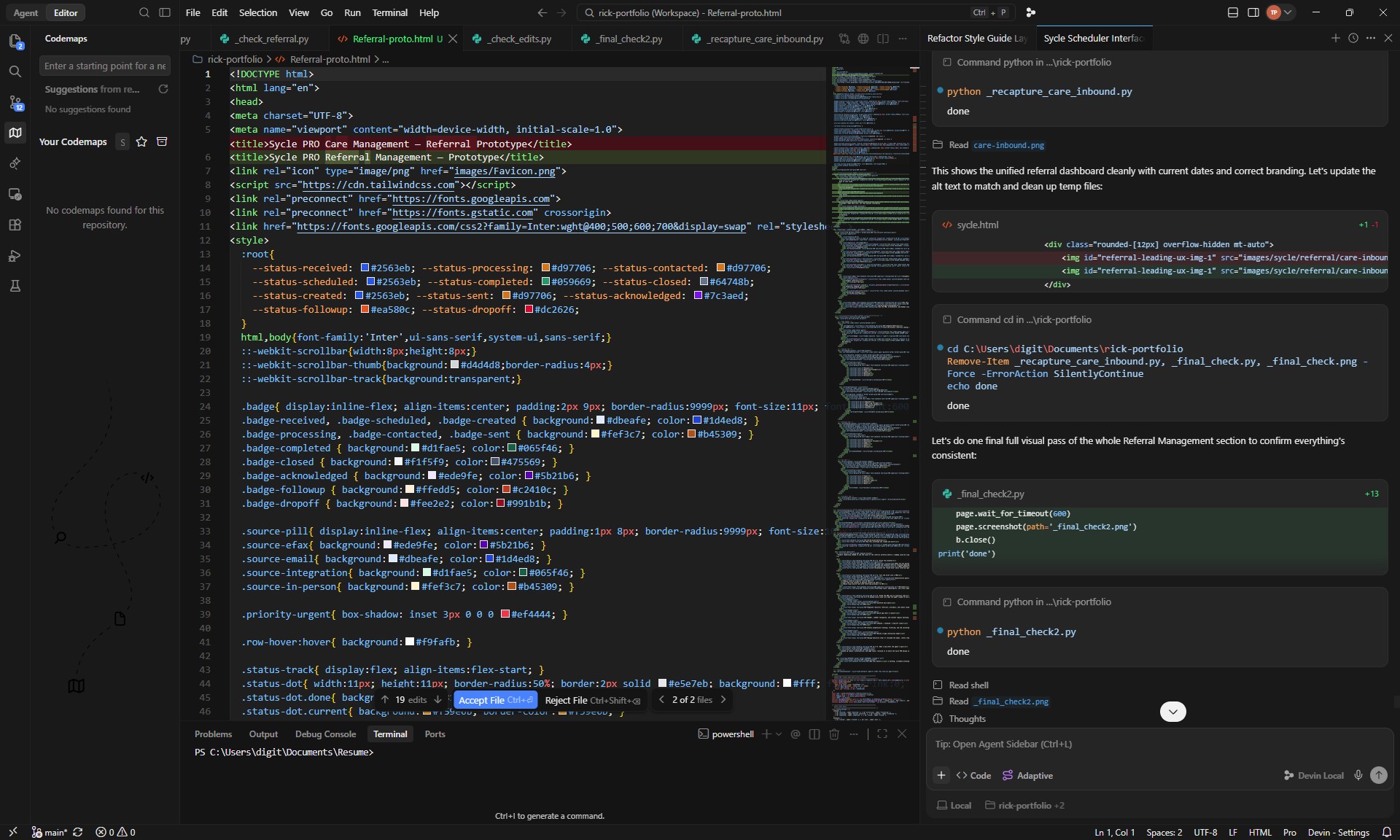Viewport: 1400px width, 840px height.
Task: Open agent panel more options ellipsis
Action: tap(1371, 38)
